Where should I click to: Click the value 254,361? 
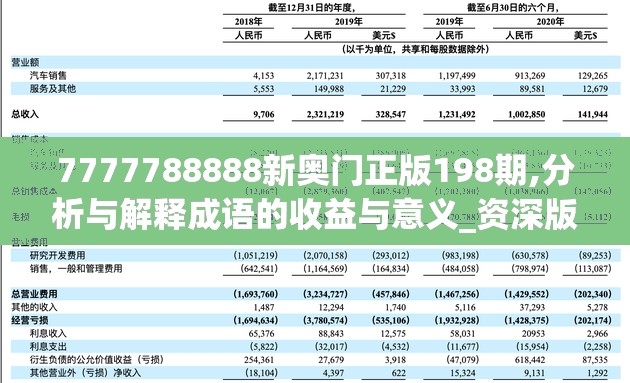259,360
